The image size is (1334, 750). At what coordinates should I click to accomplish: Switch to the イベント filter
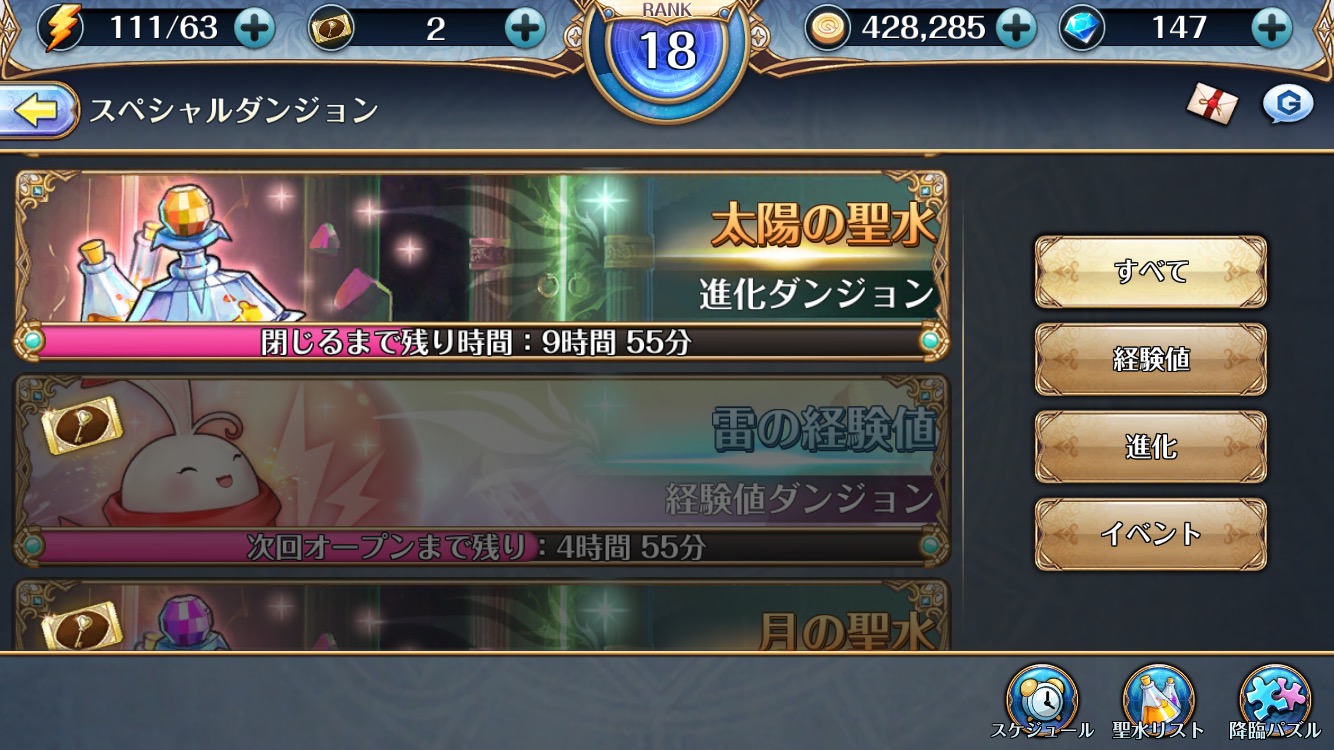1151,534
